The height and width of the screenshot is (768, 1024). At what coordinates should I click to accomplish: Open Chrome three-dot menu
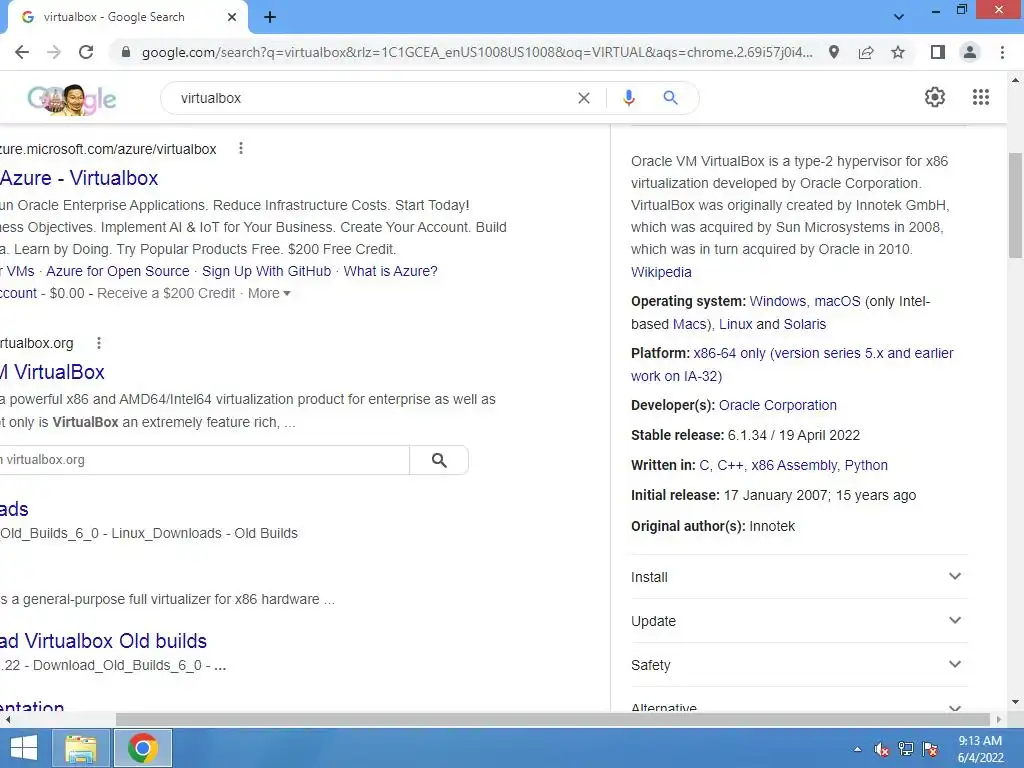(x=1002, y=52)
